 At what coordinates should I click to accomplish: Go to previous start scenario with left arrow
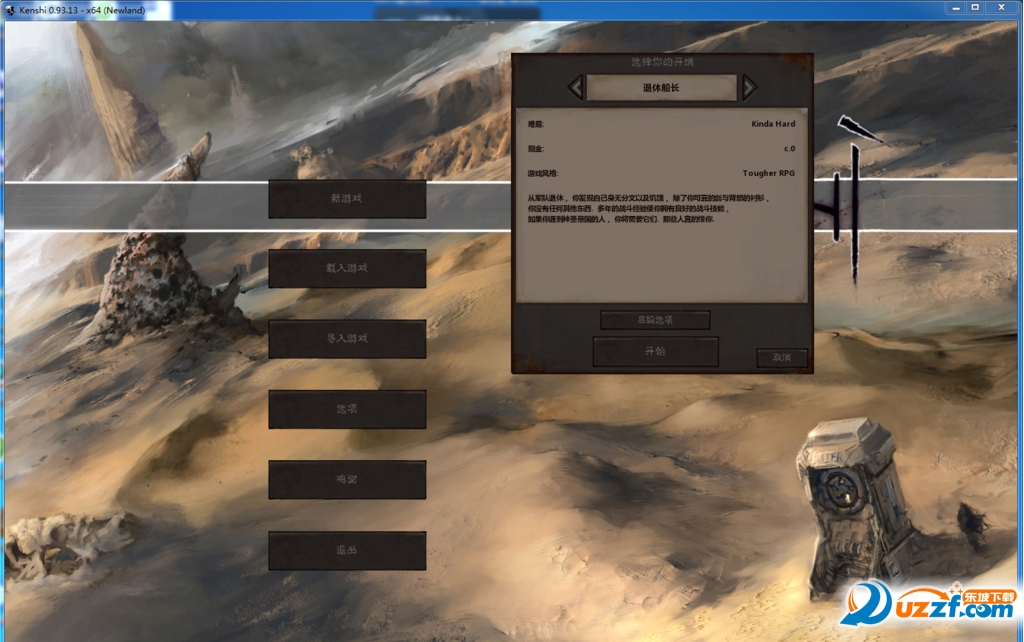click(x=575, y=88)
